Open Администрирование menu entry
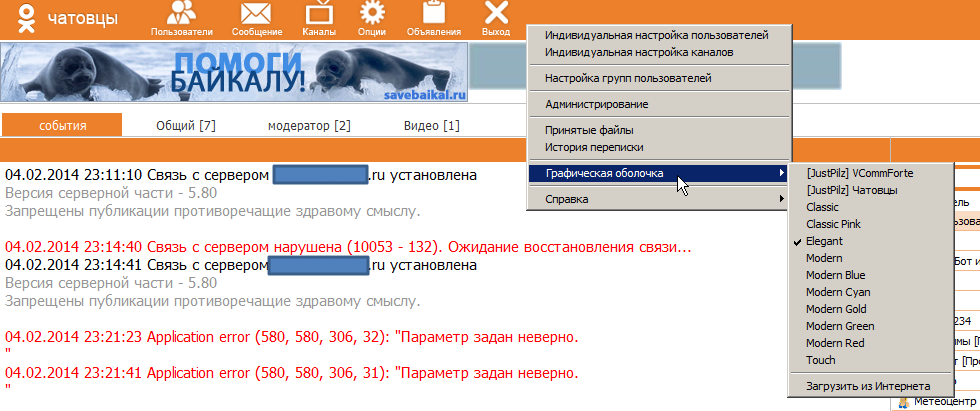Image resolution: width=980 pixels, height=411 pixels. coord(596,104)
